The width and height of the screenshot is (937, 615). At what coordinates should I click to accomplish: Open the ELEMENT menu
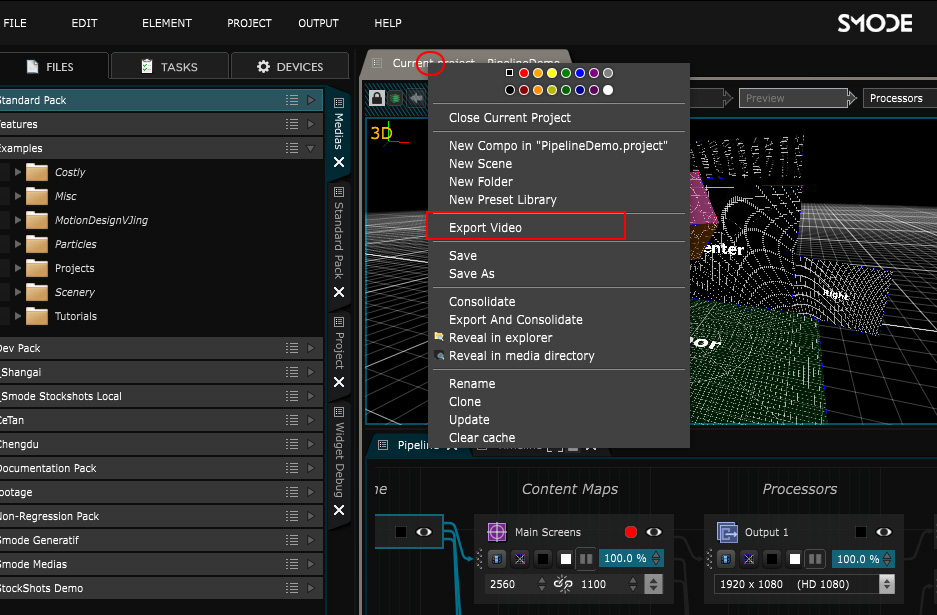(167, 23)
